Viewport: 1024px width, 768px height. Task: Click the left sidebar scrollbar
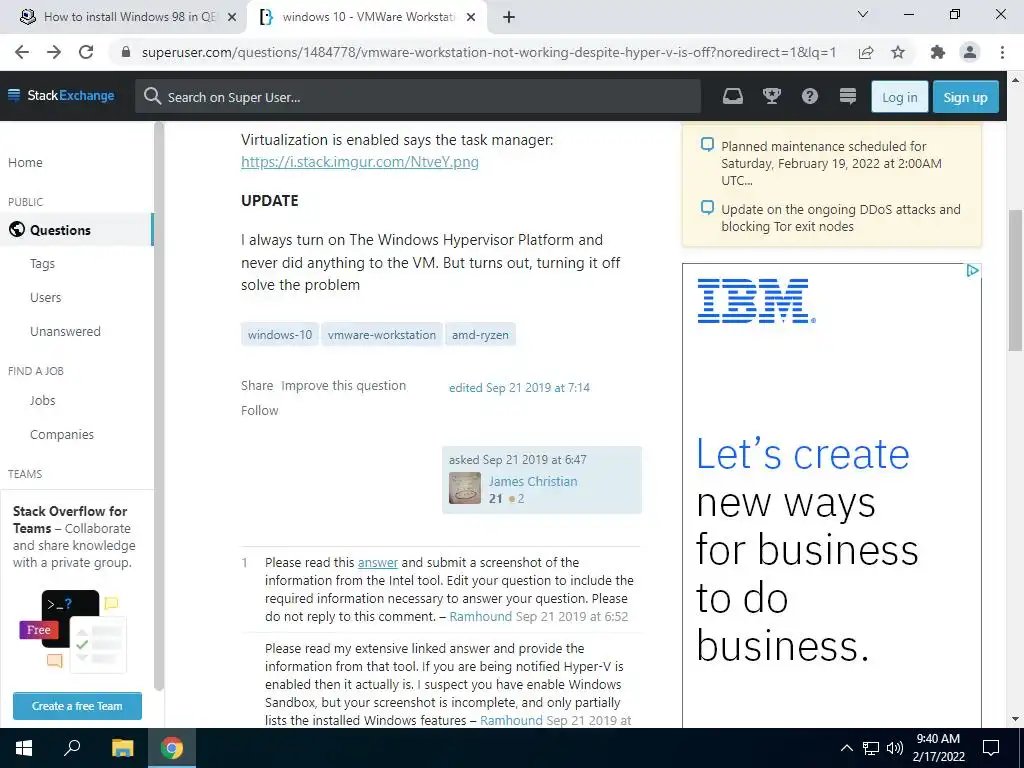tap(159, 406)
